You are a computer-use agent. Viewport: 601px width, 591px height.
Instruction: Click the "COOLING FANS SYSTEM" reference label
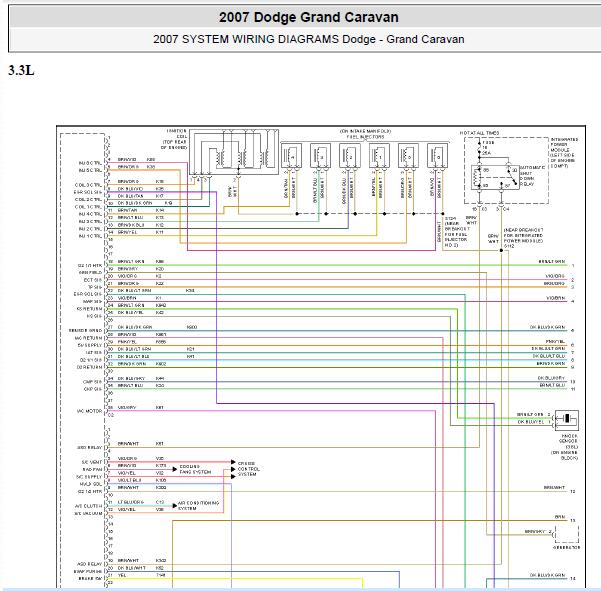(195, 469)
